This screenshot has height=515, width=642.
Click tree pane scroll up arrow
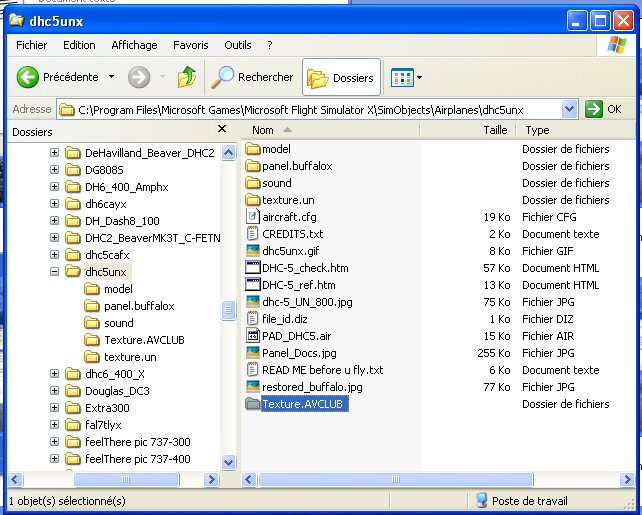point(228,153)
